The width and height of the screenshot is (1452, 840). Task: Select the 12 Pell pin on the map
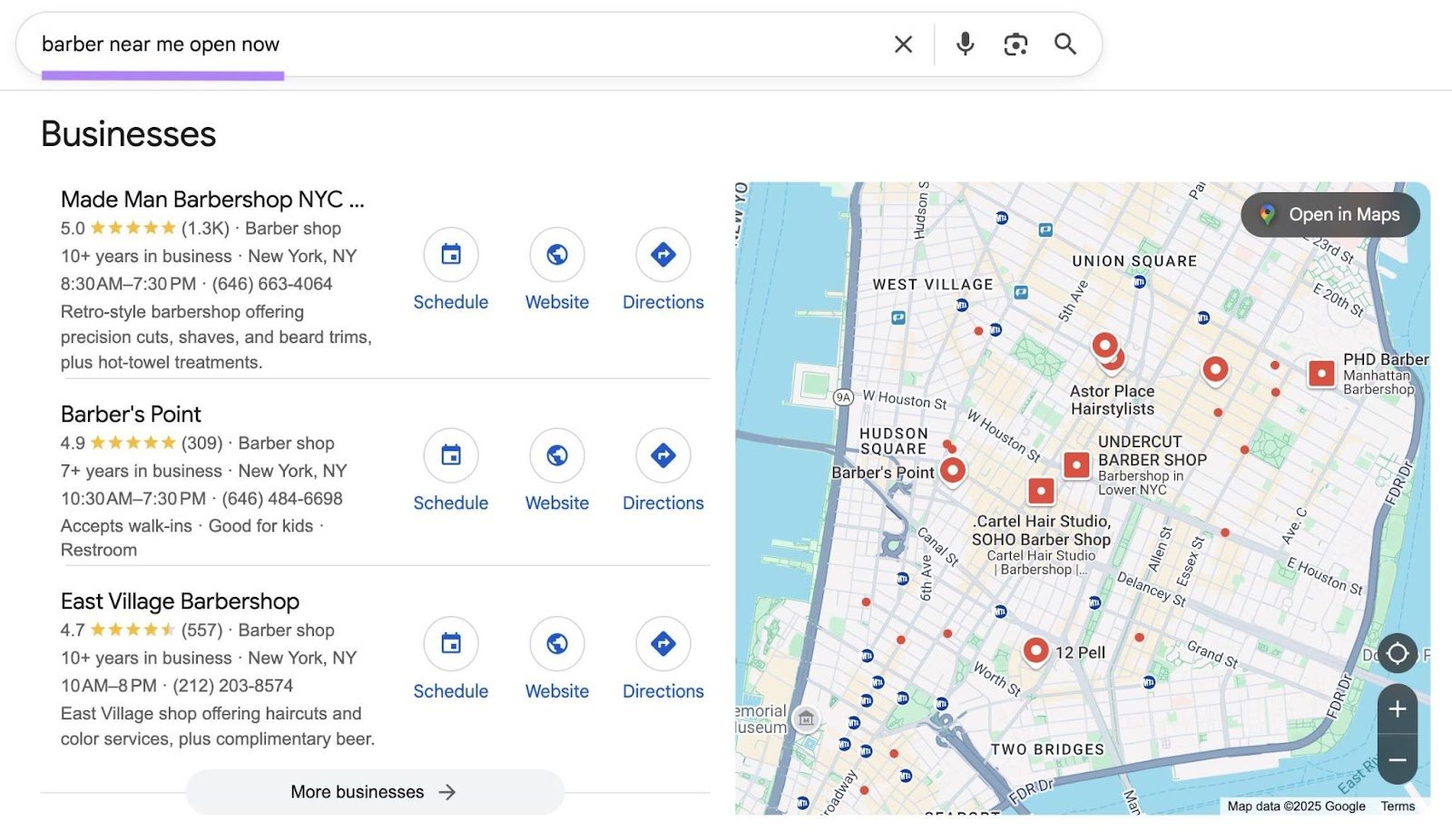[1036, 650]
